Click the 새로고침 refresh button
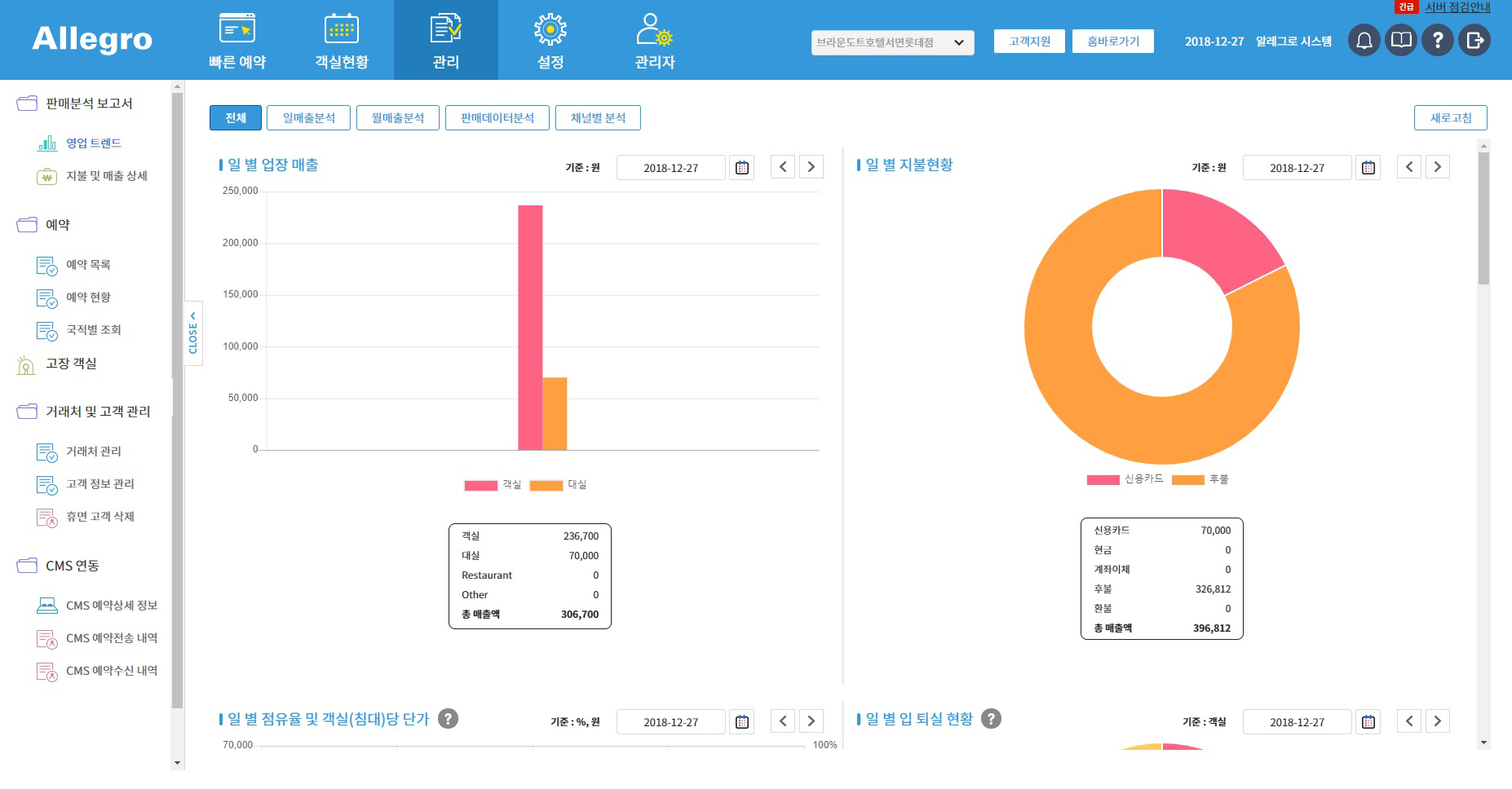 tap(1450, 118)
